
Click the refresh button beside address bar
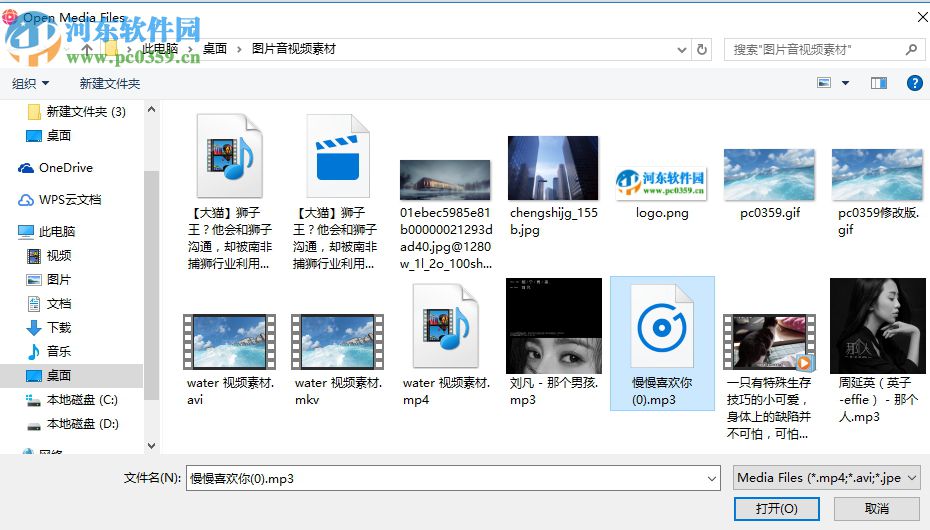pyautogui.click(x=702, y=49)
